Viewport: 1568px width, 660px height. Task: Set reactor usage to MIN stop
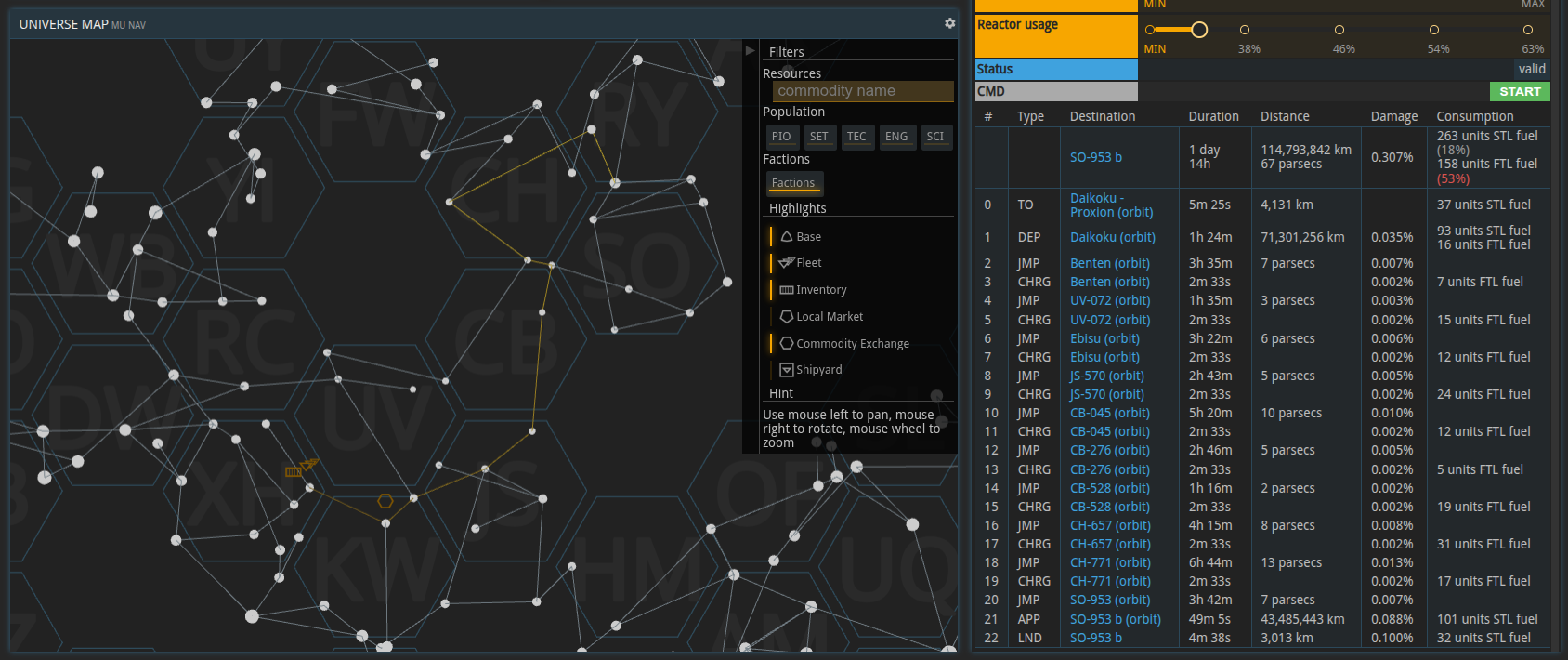click(1150, 30)
